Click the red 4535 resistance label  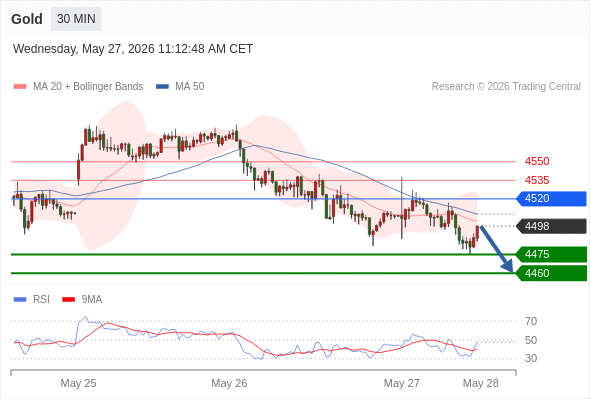537,180
